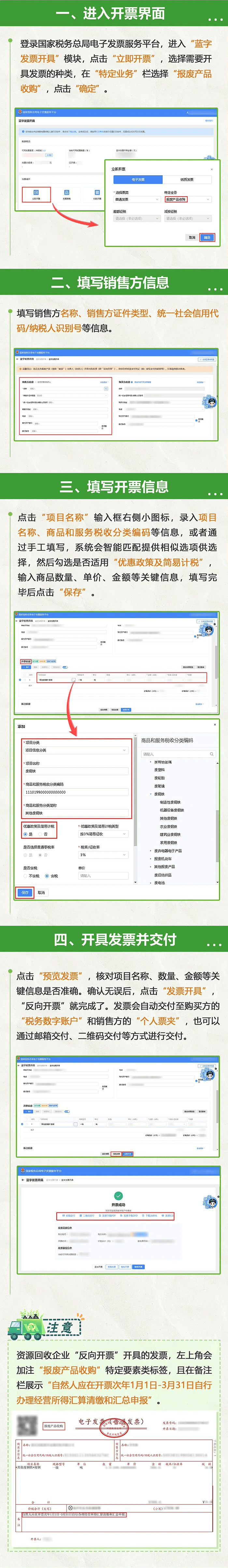Image resolution: width=228 pixels, height=1568 pixels.
Task: Click 取消 in the 立即开票 dialog
Action: 192,237
